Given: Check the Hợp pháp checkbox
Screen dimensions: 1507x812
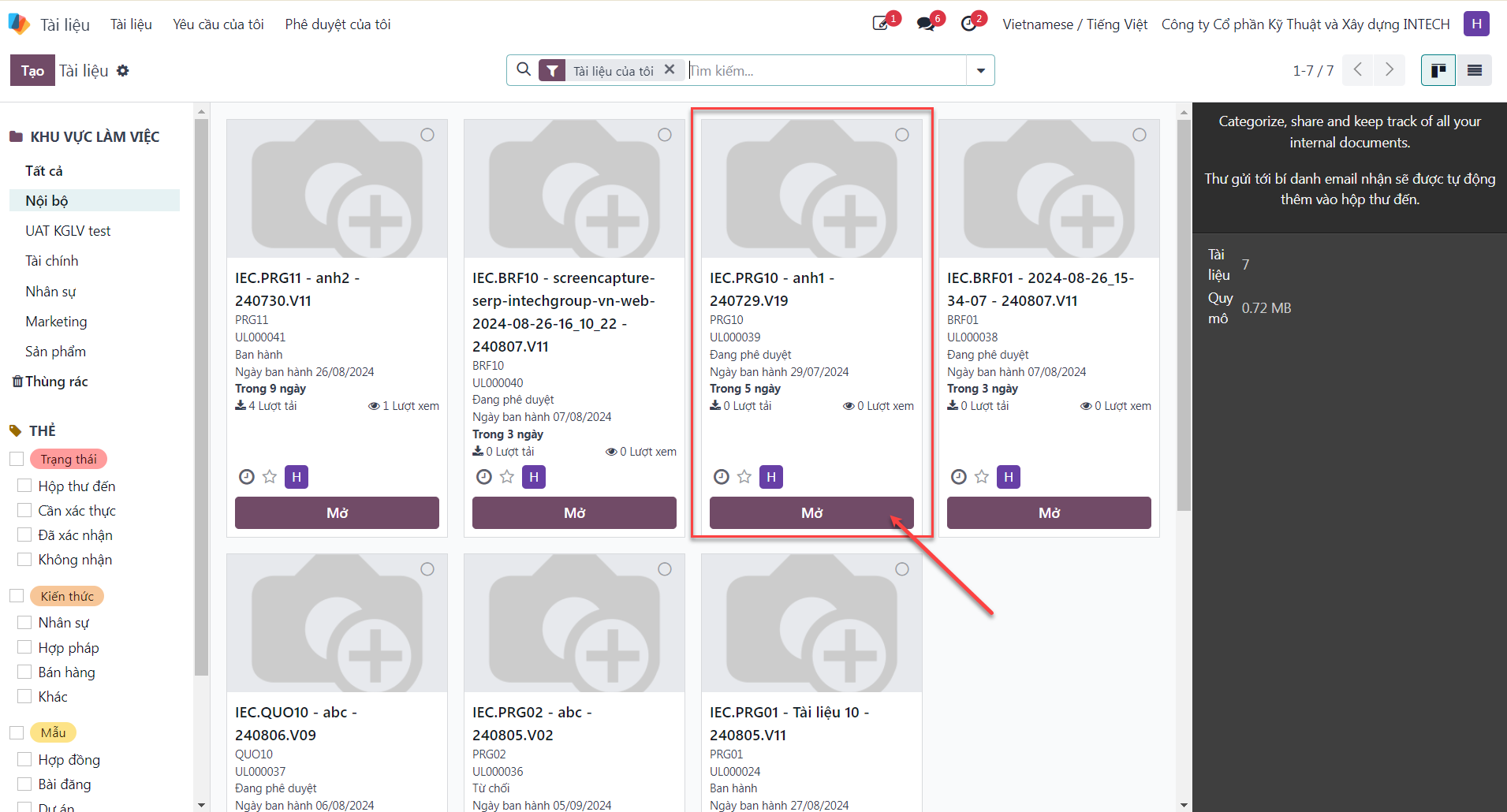Looking at the screenshot, I should point(24,647).
